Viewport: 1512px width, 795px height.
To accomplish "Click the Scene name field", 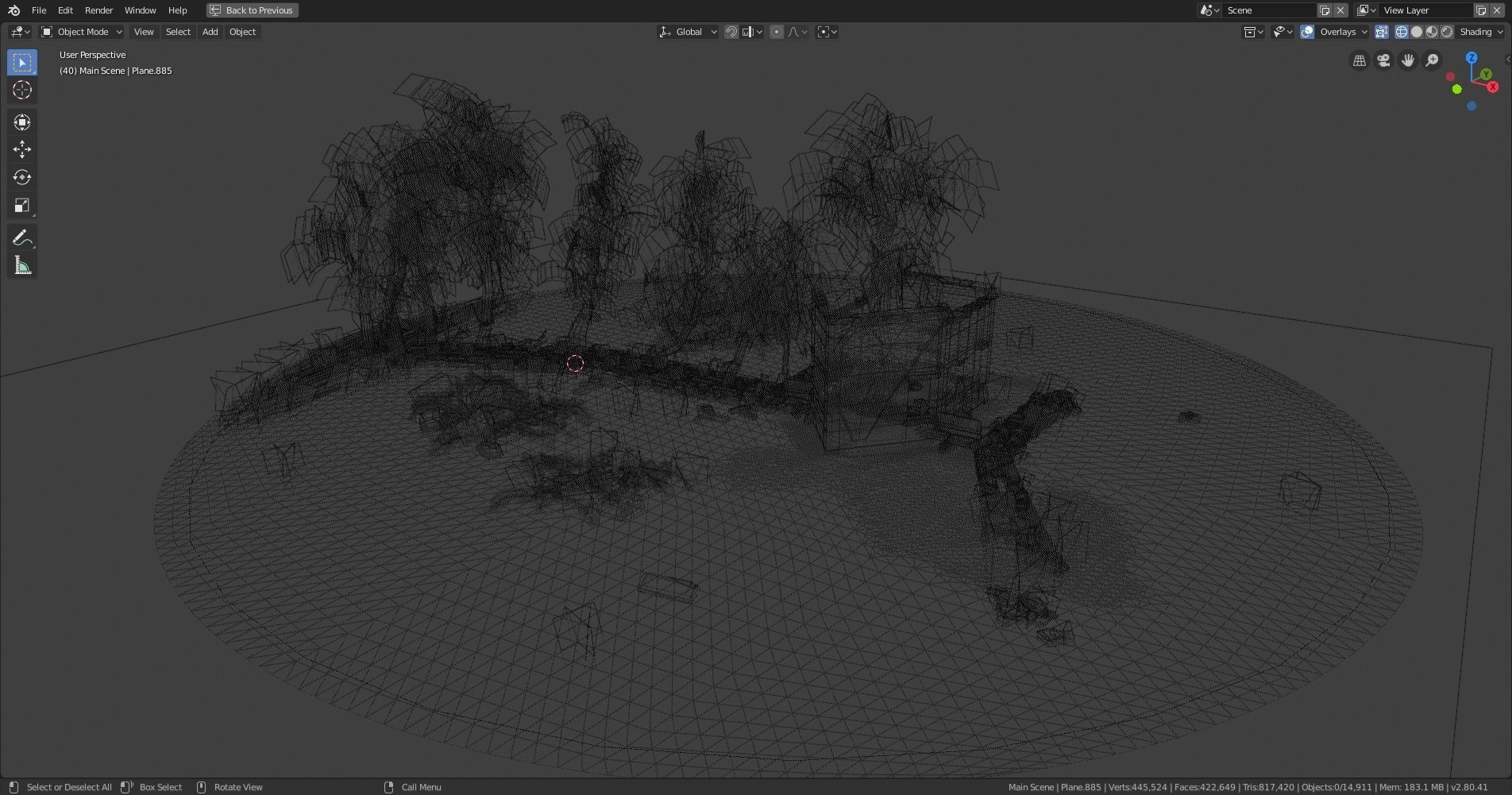I will click(1269, 10).
